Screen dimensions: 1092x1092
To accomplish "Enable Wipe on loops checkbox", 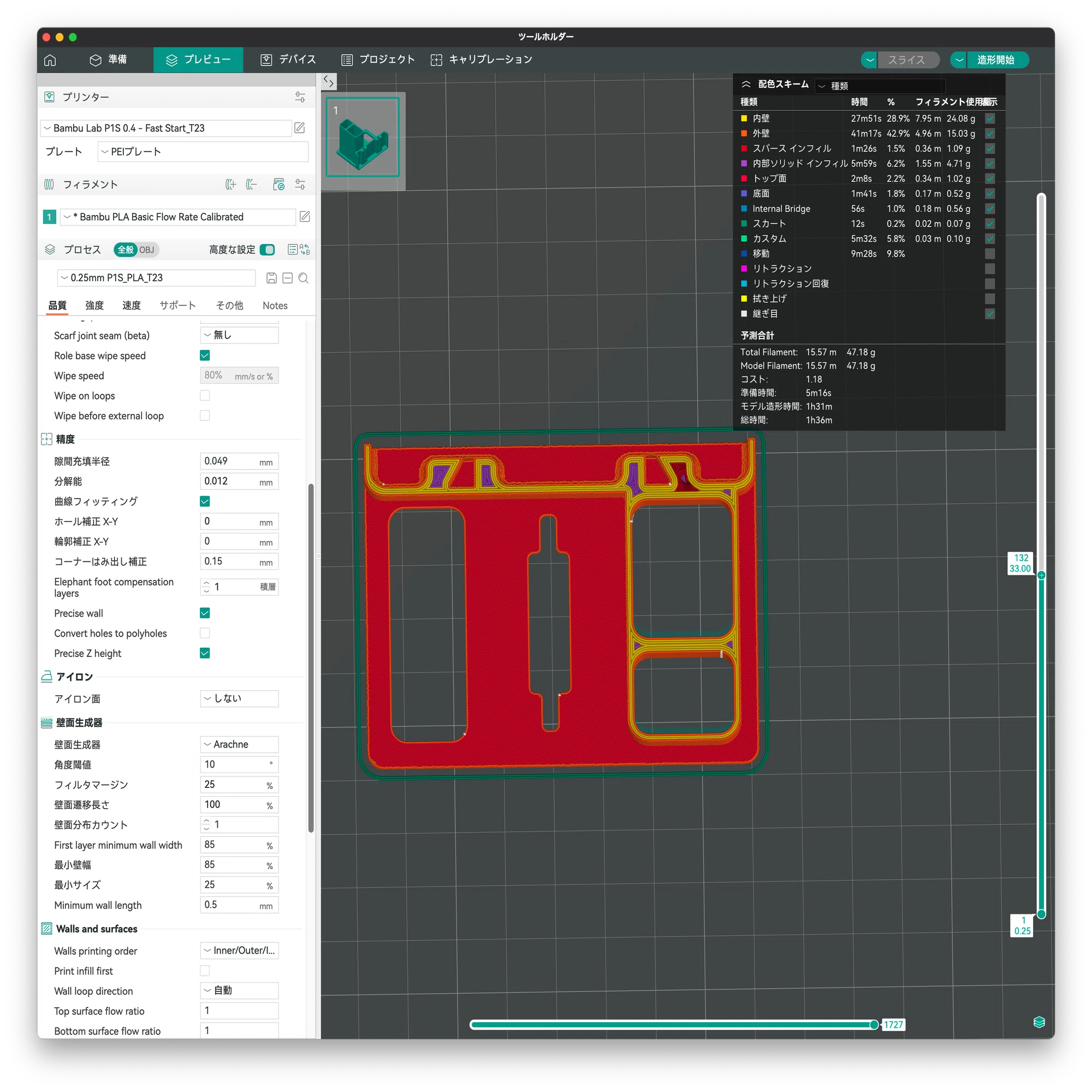I will (x=205, y=396).
